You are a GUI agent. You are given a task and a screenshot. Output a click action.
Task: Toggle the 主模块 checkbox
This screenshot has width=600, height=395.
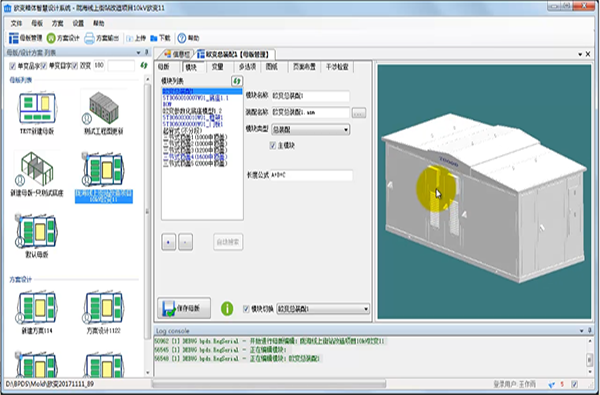click(273, 145)
